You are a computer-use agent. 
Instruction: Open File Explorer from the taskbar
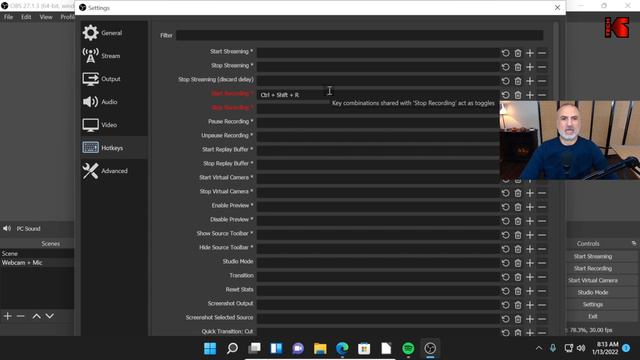pyautogui.click(x=320, y=349)
